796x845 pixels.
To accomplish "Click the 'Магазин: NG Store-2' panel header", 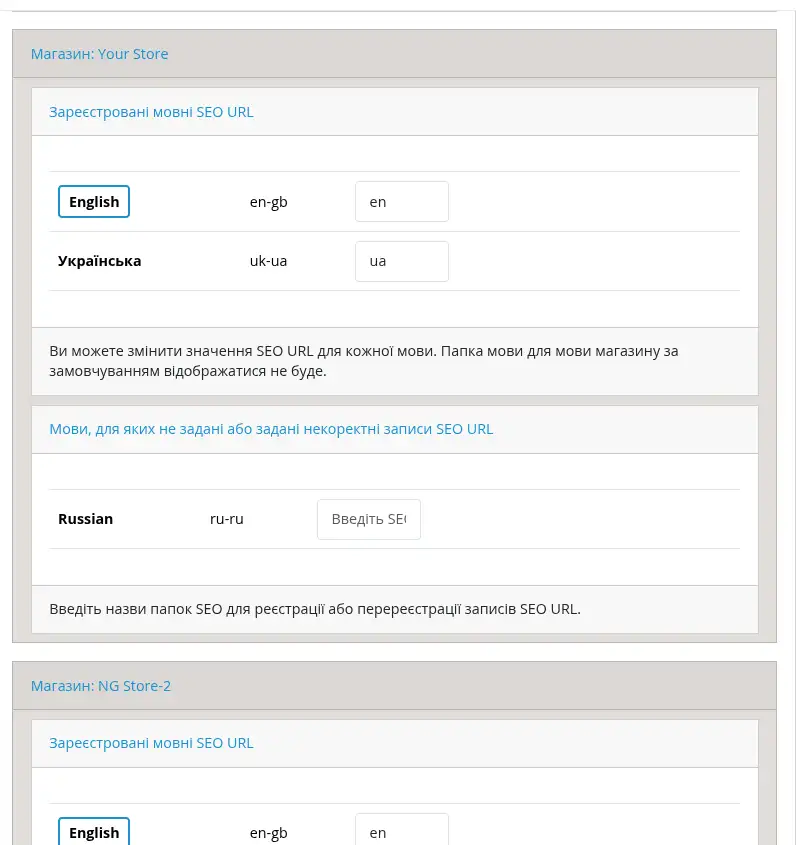I will point(101,686).
